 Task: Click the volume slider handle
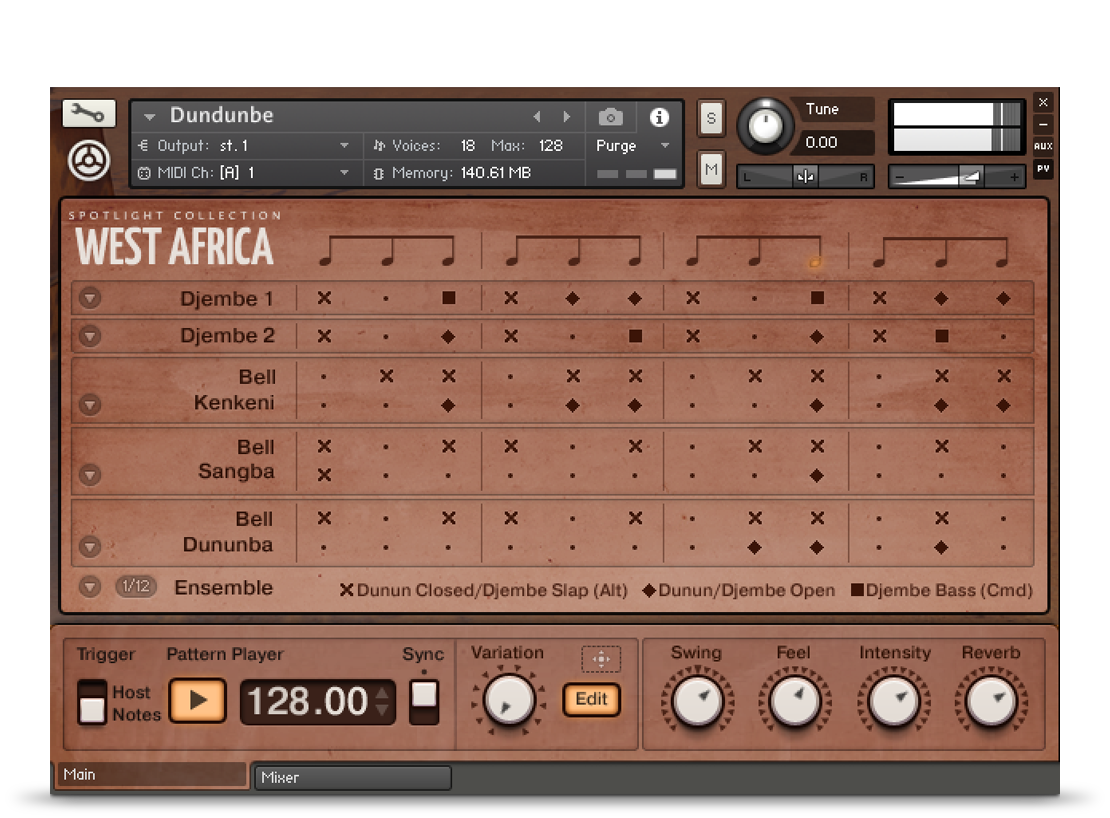pyautogui.click(x=970, y=176)
